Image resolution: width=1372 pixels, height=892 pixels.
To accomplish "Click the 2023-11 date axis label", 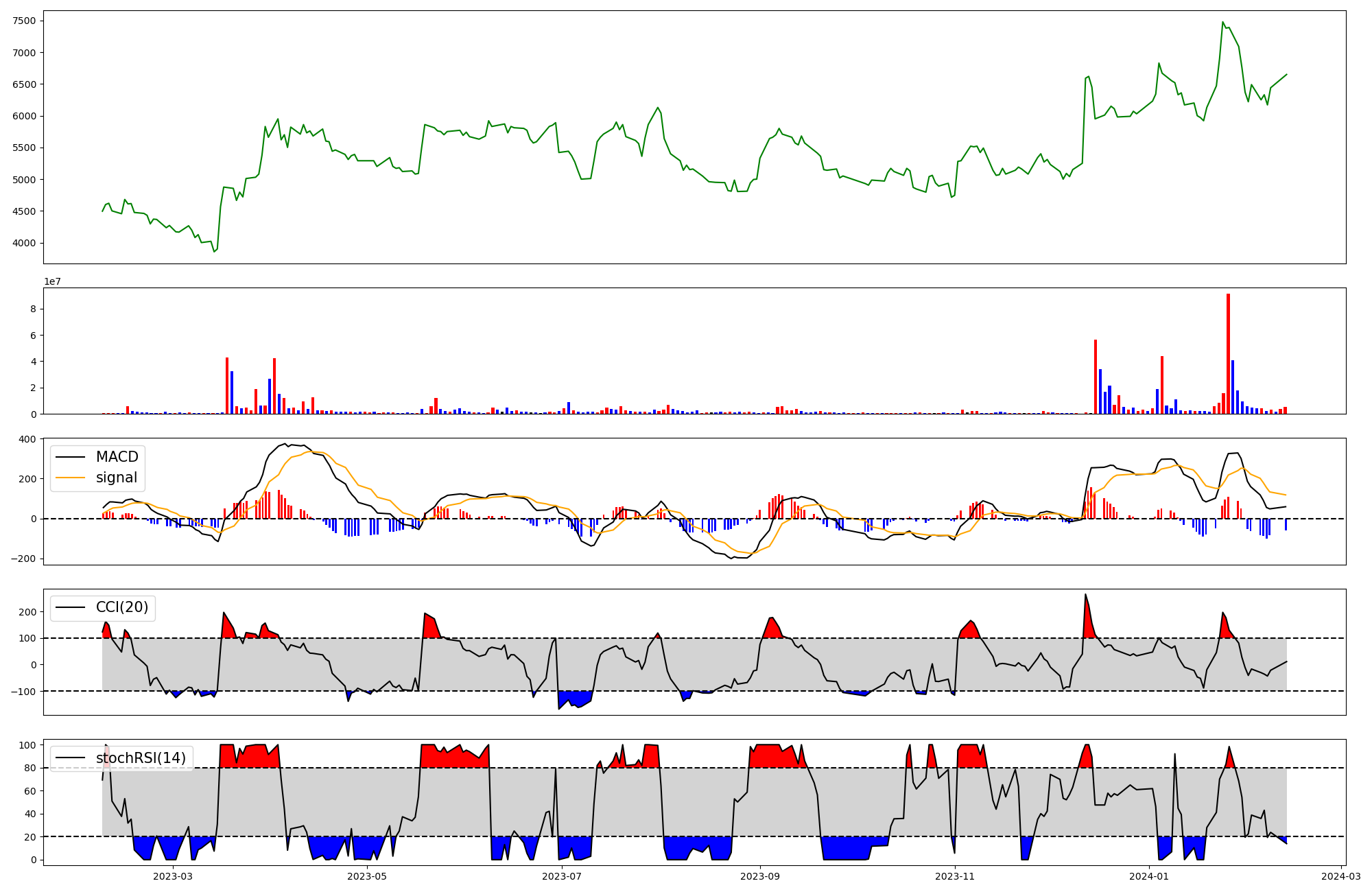I will [955, 876].
